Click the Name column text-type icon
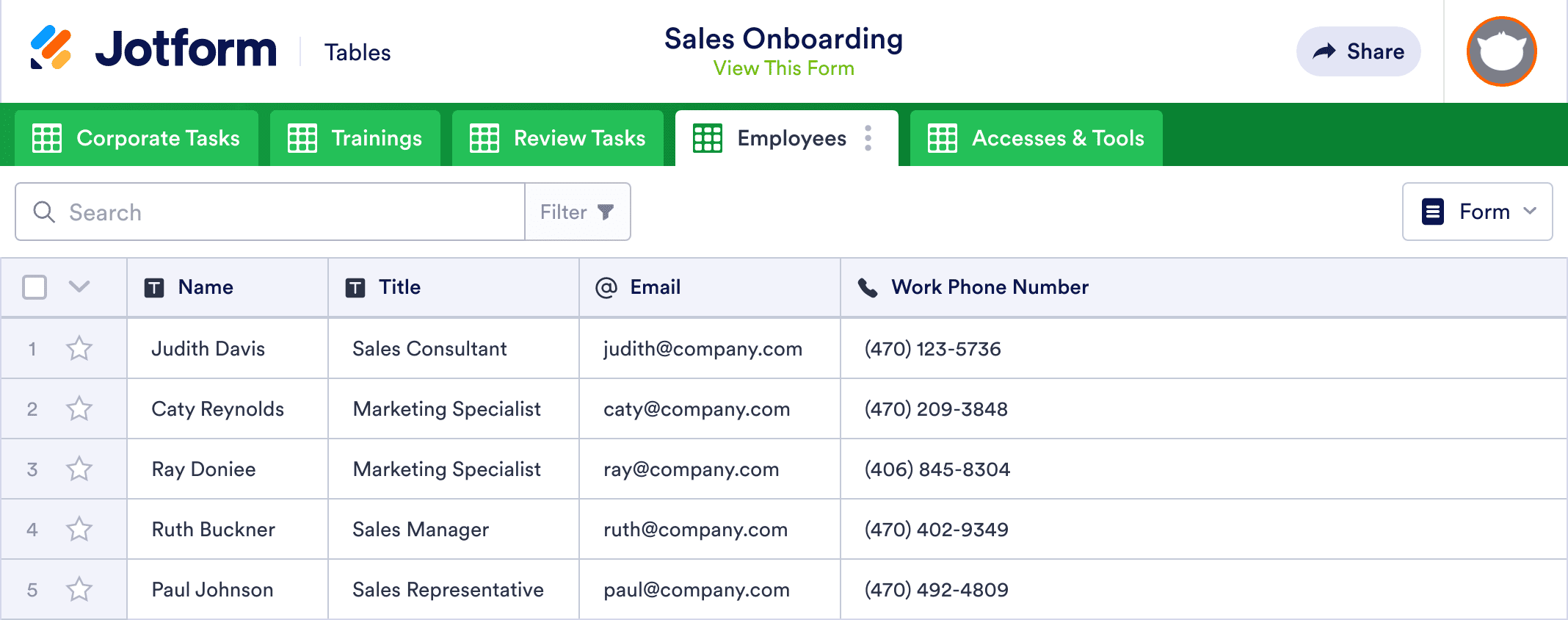This screenshot has width=1568, height=620. [x=154, y=287]
